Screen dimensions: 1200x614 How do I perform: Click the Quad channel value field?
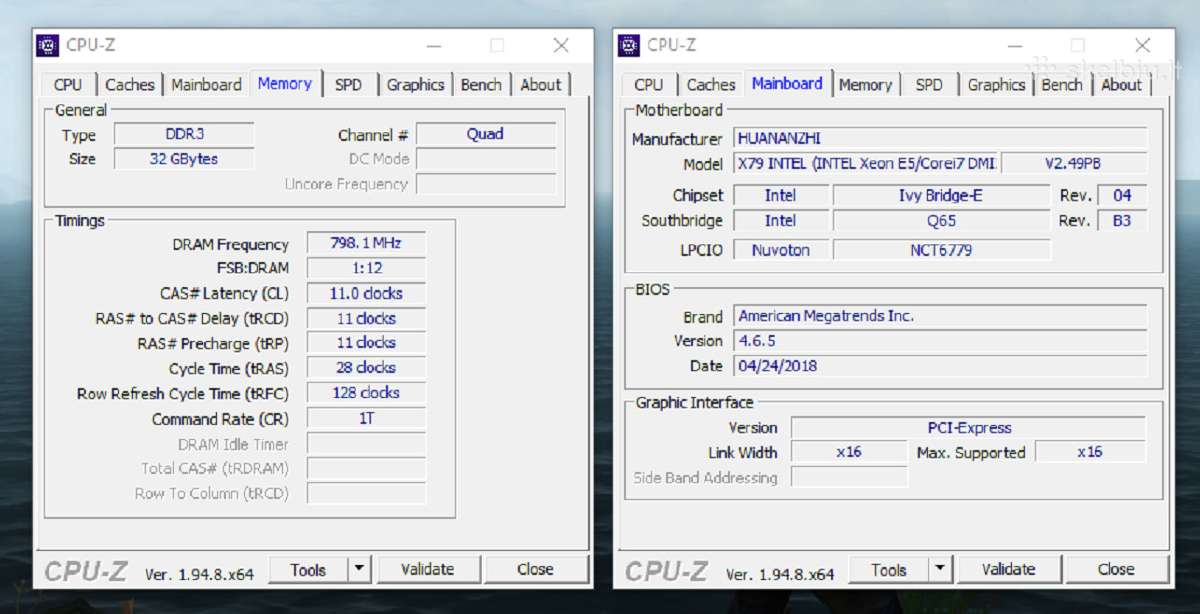[x=486, y=134]
